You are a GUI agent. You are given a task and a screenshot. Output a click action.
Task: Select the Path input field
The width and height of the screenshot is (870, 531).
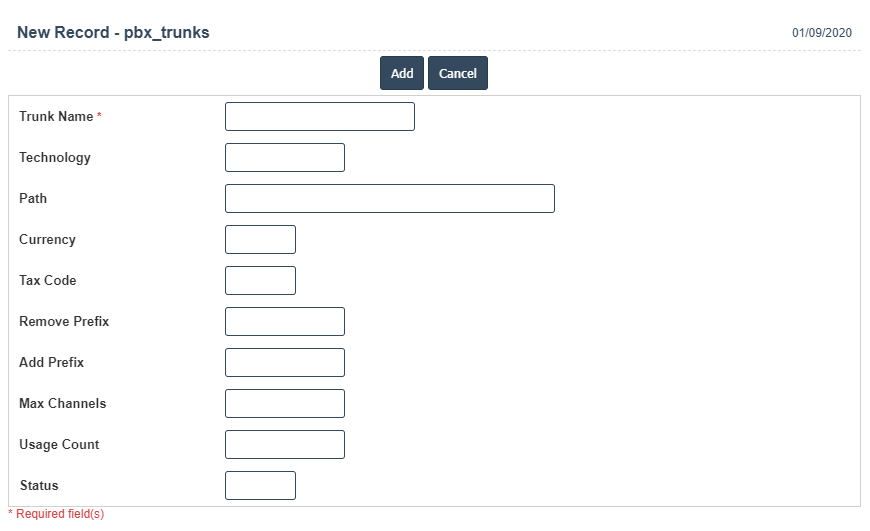pyautogui.click(x=390, y=199)
